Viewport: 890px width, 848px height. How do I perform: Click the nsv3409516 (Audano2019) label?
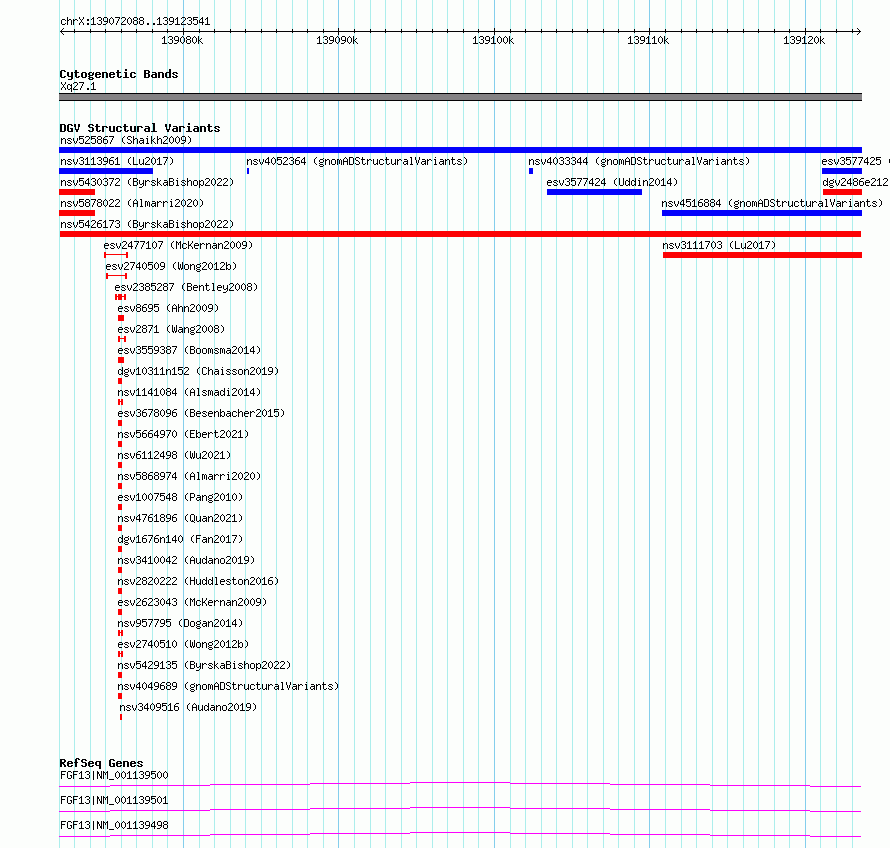[x=188, y=707]
